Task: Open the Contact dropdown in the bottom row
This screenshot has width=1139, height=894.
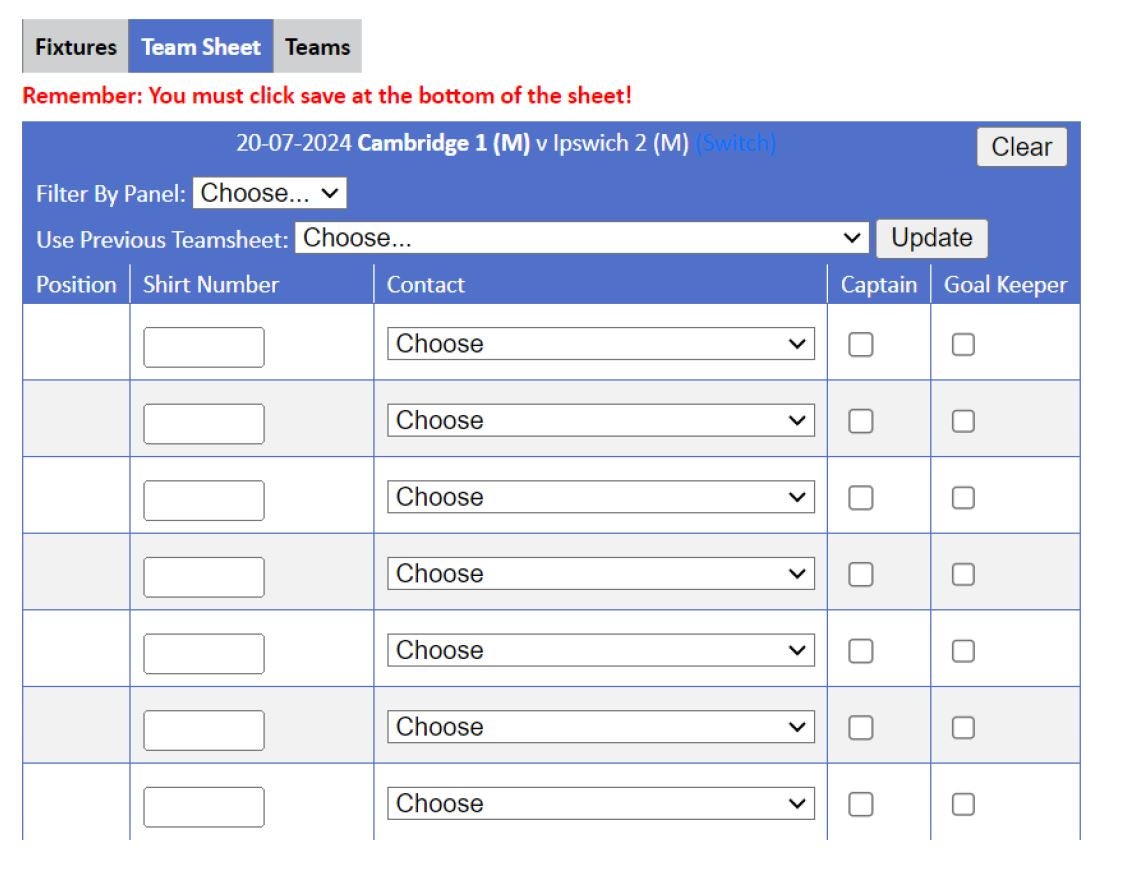Action: click(600, 803)
